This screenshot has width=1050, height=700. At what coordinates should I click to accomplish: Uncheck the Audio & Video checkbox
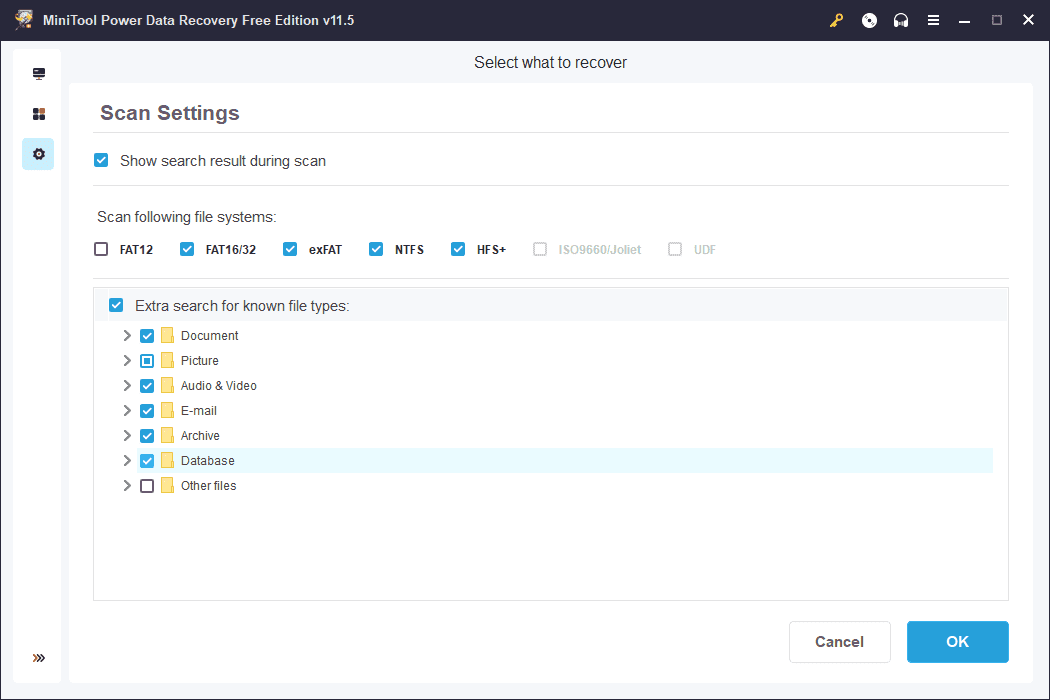click(x=147, y=386)
